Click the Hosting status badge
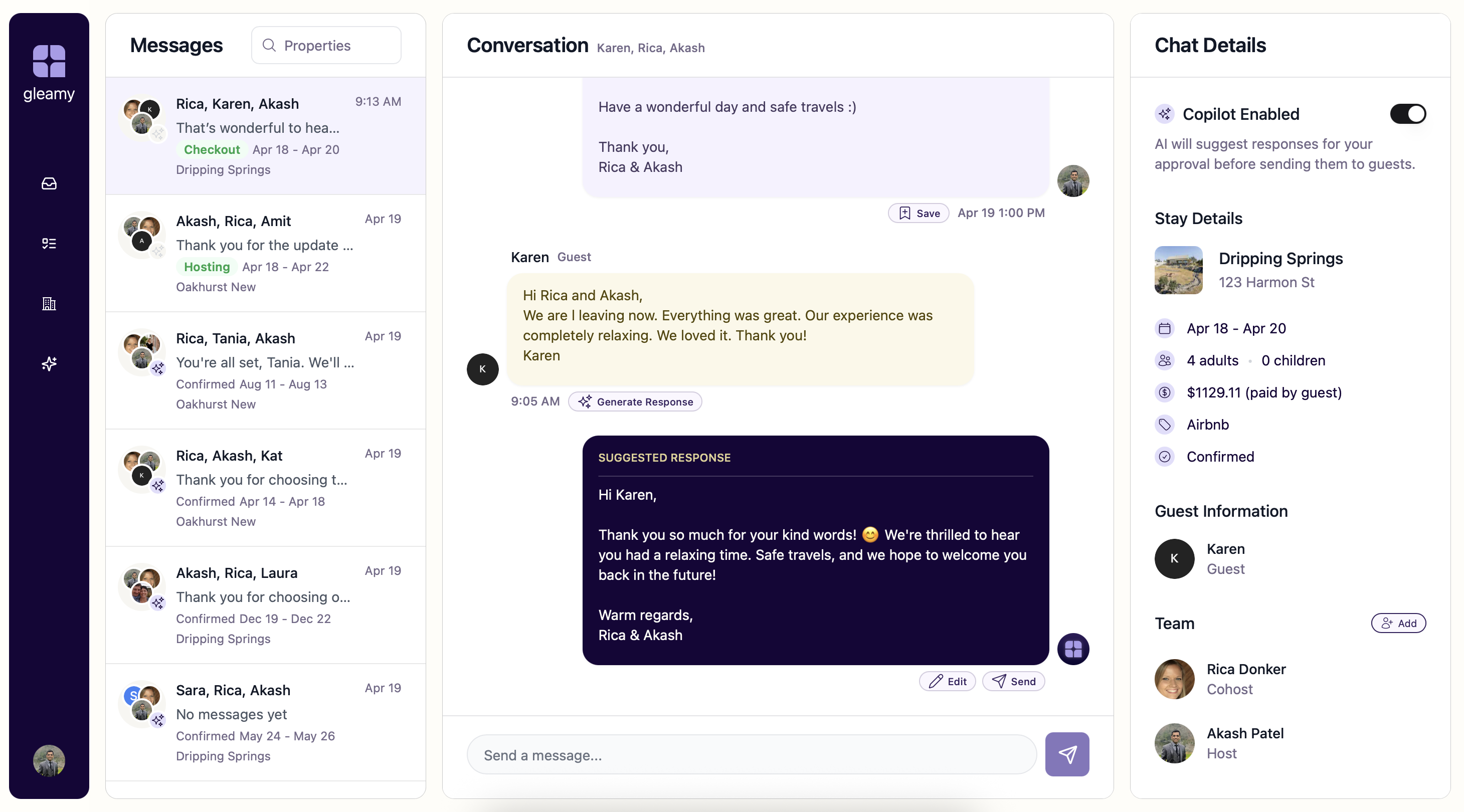Screen dimensions: 1464x812 (x=206, y=267)
